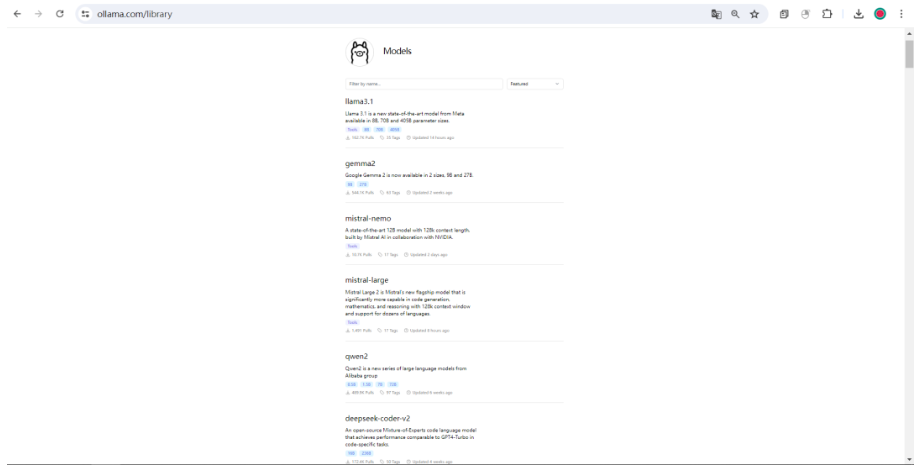The width and height of the screenshot is (921, 470).
Task: View site information icon in address bar
Action: (85, 14)
